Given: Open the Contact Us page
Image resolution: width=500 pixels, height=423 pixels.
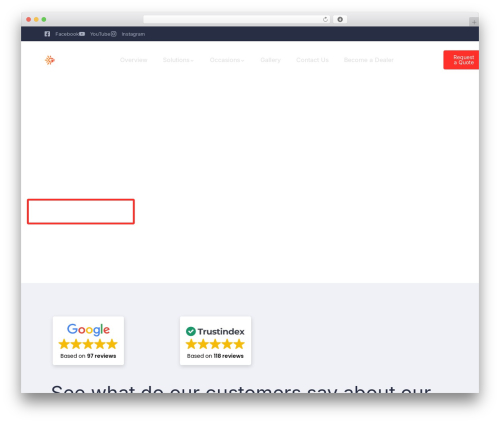Looking at the screenshot, I should click(x=312, y=60).
